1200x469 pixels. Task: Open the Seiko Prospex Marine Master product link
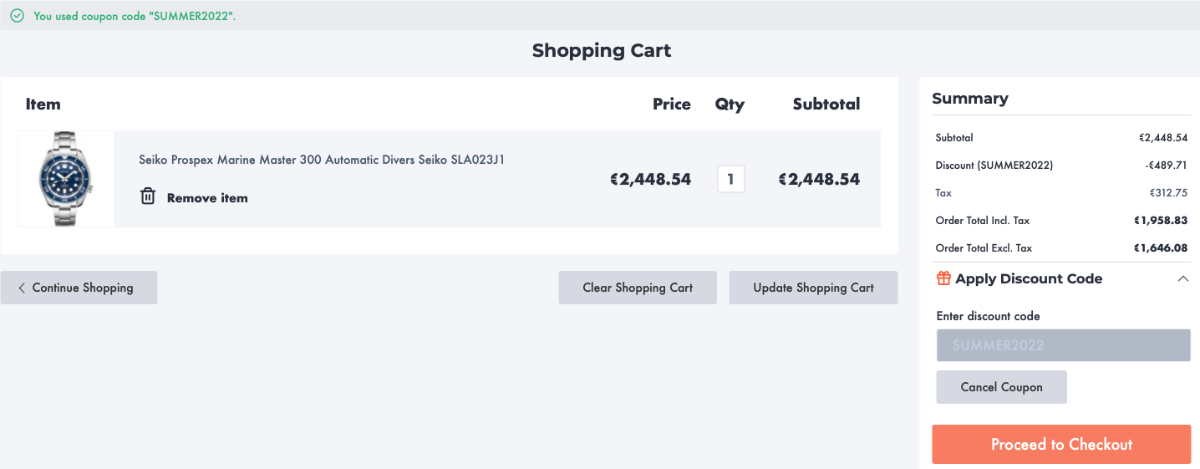coord(327,160)
